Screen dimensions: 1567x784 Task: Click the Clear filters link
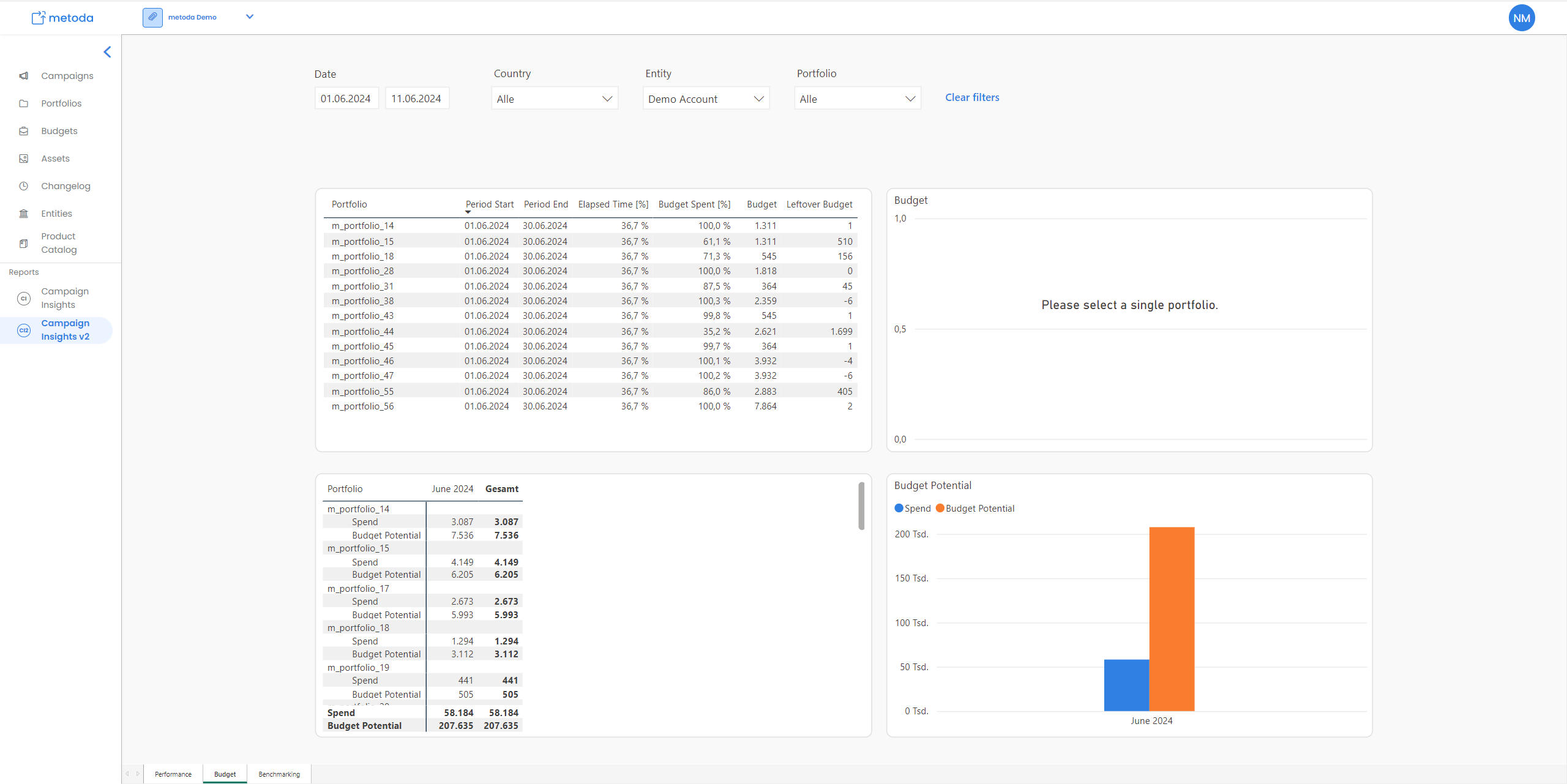[x=972, y=97]
